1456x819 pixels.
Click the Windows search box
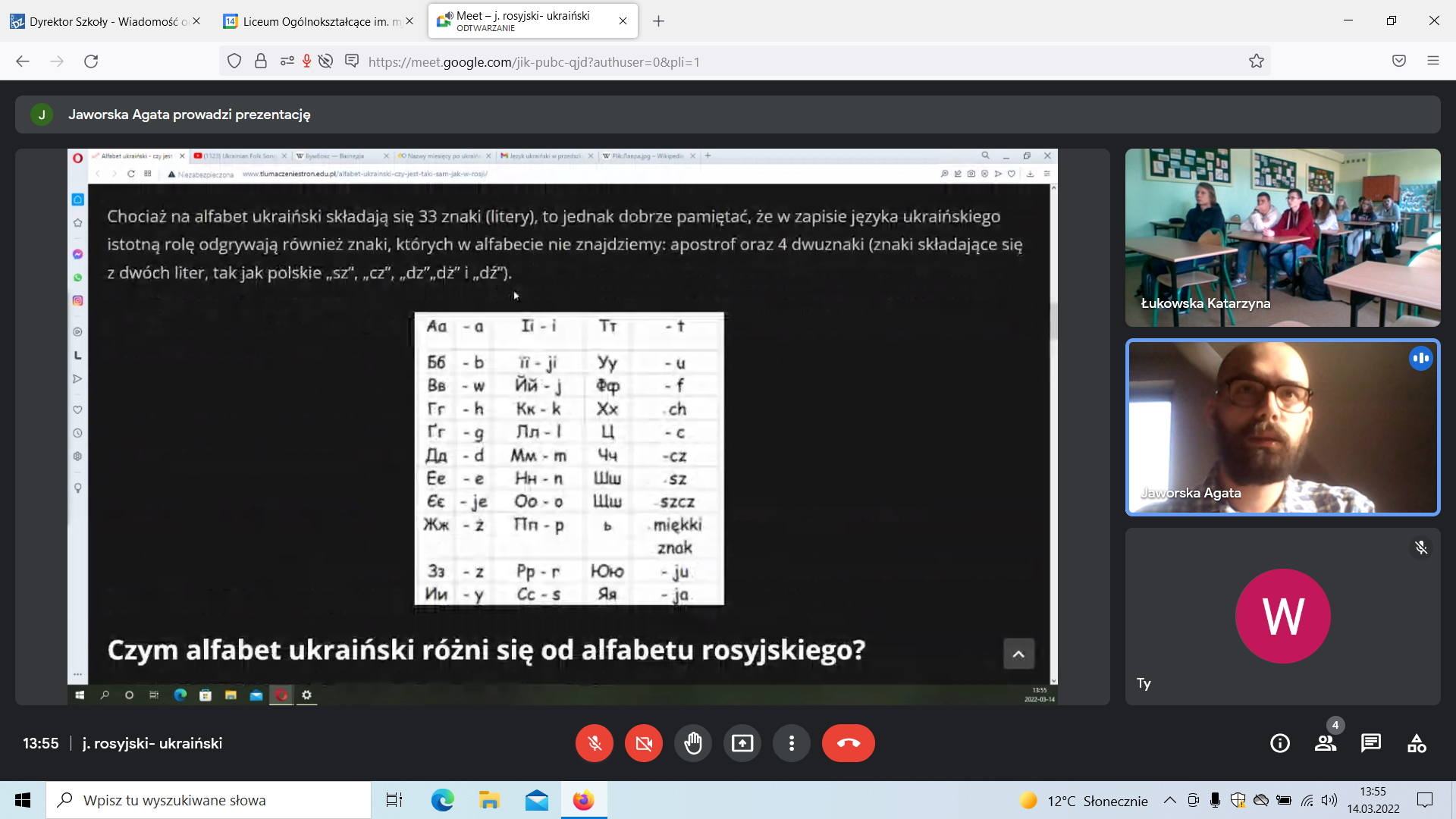click(209, 800)
